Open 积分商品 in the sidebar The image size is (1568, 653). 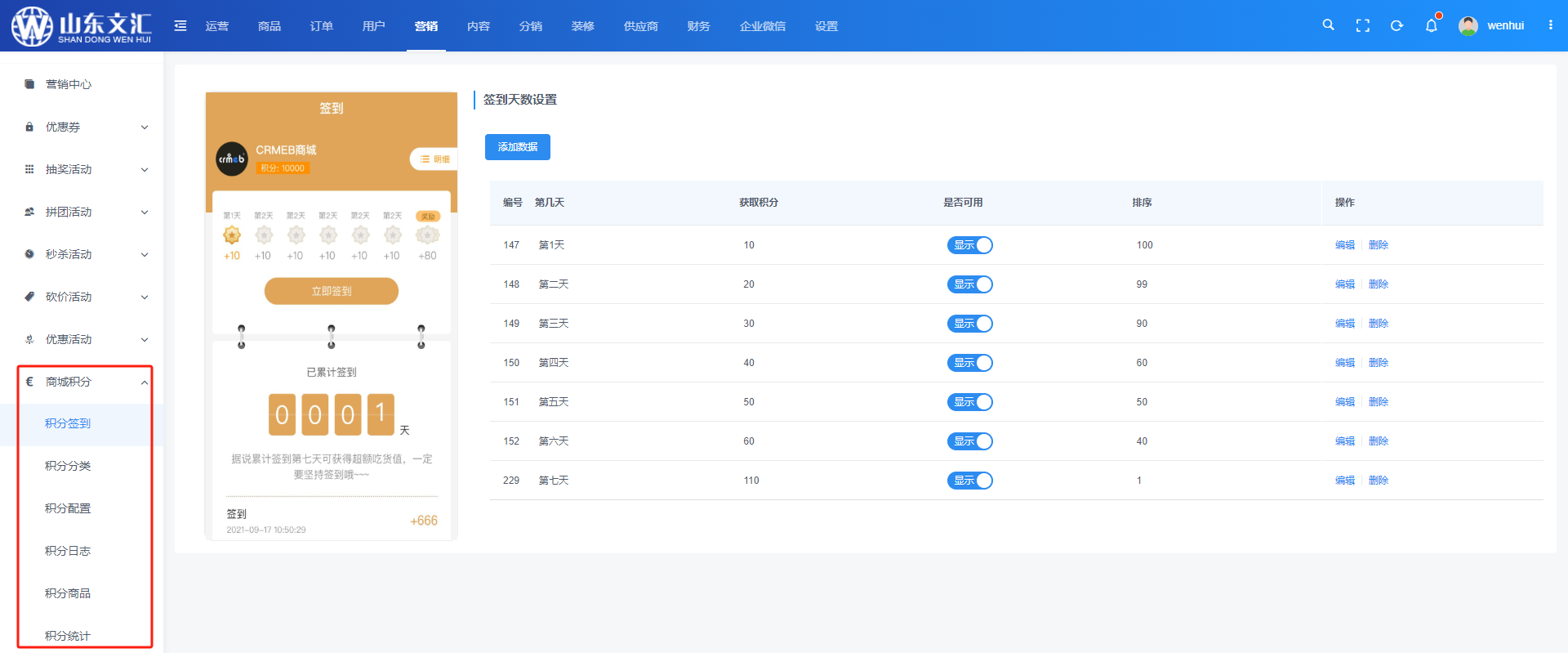point(68,593)
